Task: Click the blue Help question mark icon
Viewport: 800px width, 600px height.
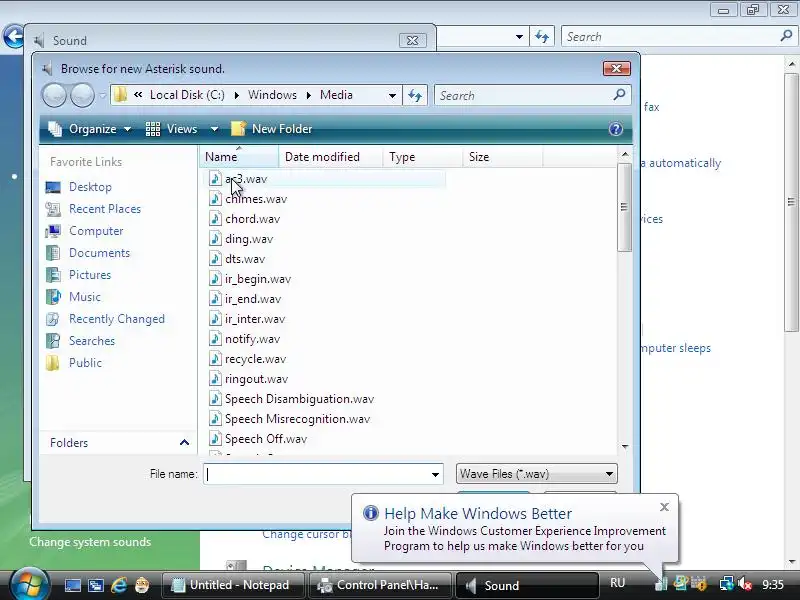Action: (x=615, y=129)
